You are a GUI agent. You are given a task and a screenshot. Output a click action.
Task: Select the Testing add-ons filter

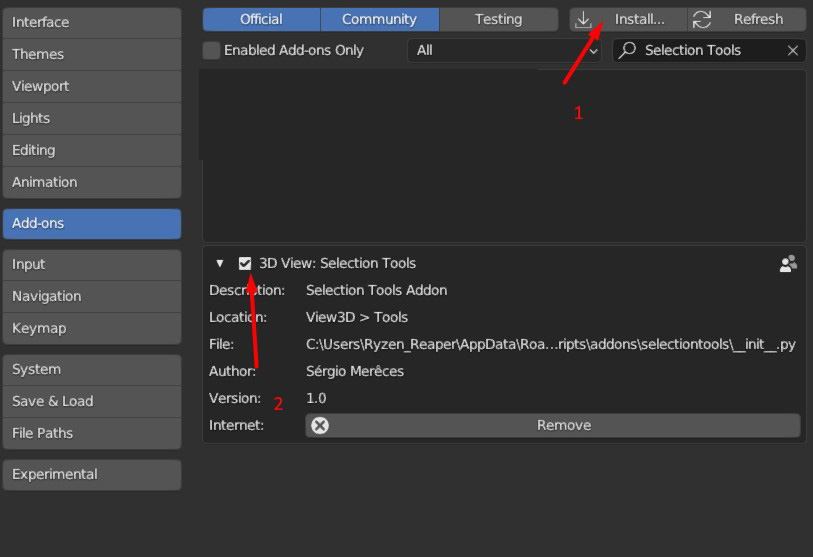tap(498, 19)
